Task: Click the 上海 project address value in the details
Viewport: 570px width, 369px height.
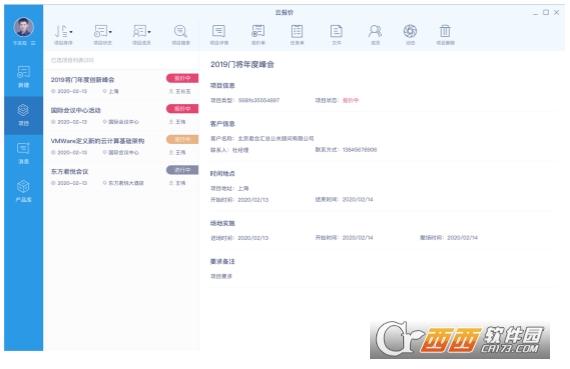Action: tap(243, 188)
